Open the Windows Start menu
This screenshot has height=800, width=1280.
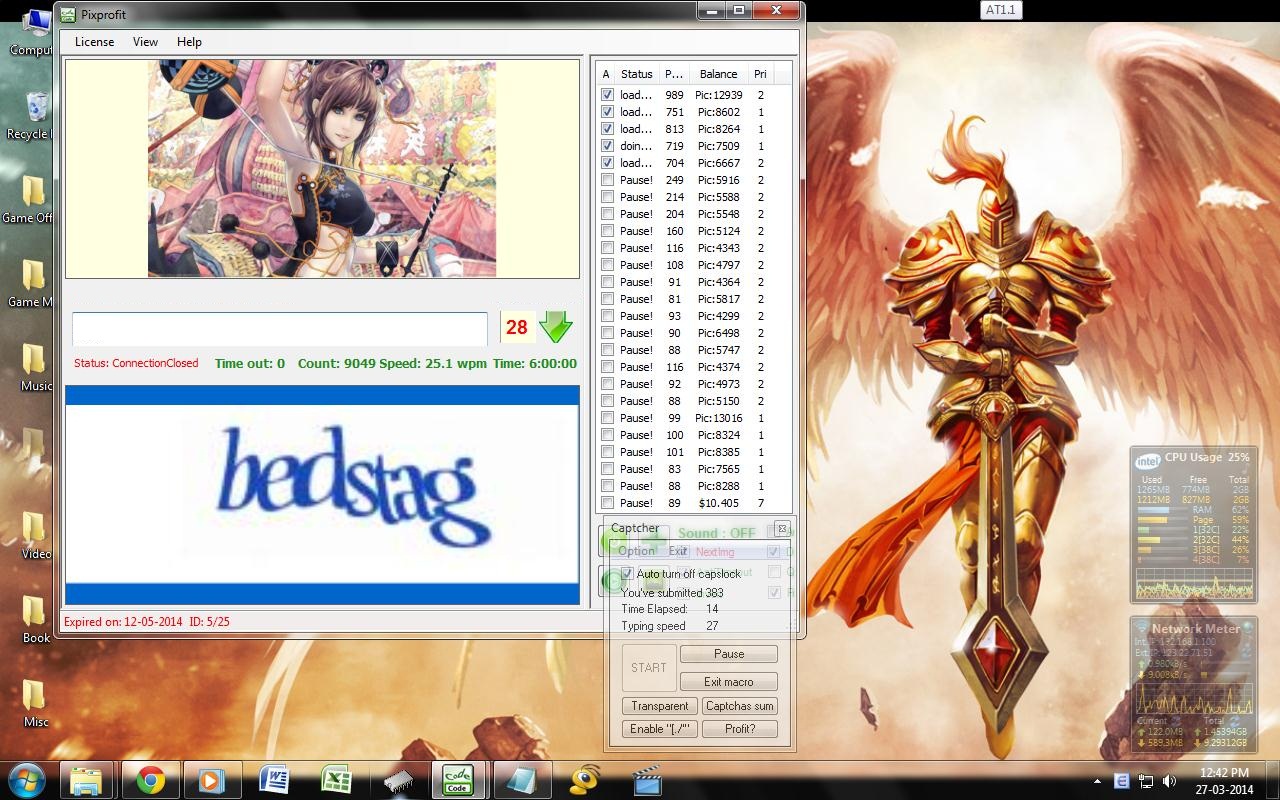point(26,780)
